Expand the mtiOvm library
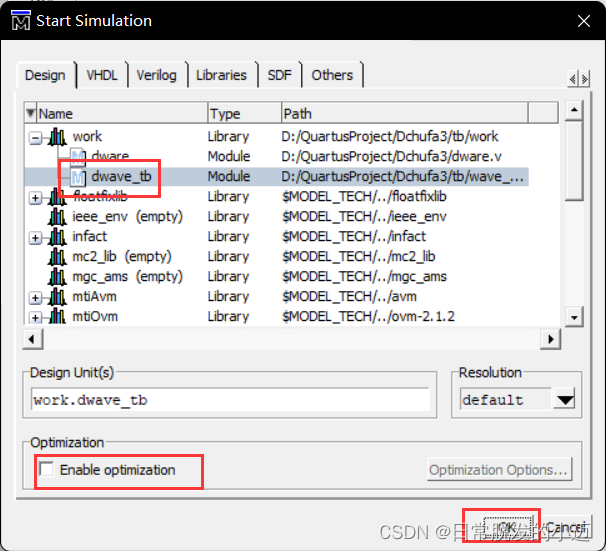The height and width of the screenshot is (551, 606). (x=35, y=317)
